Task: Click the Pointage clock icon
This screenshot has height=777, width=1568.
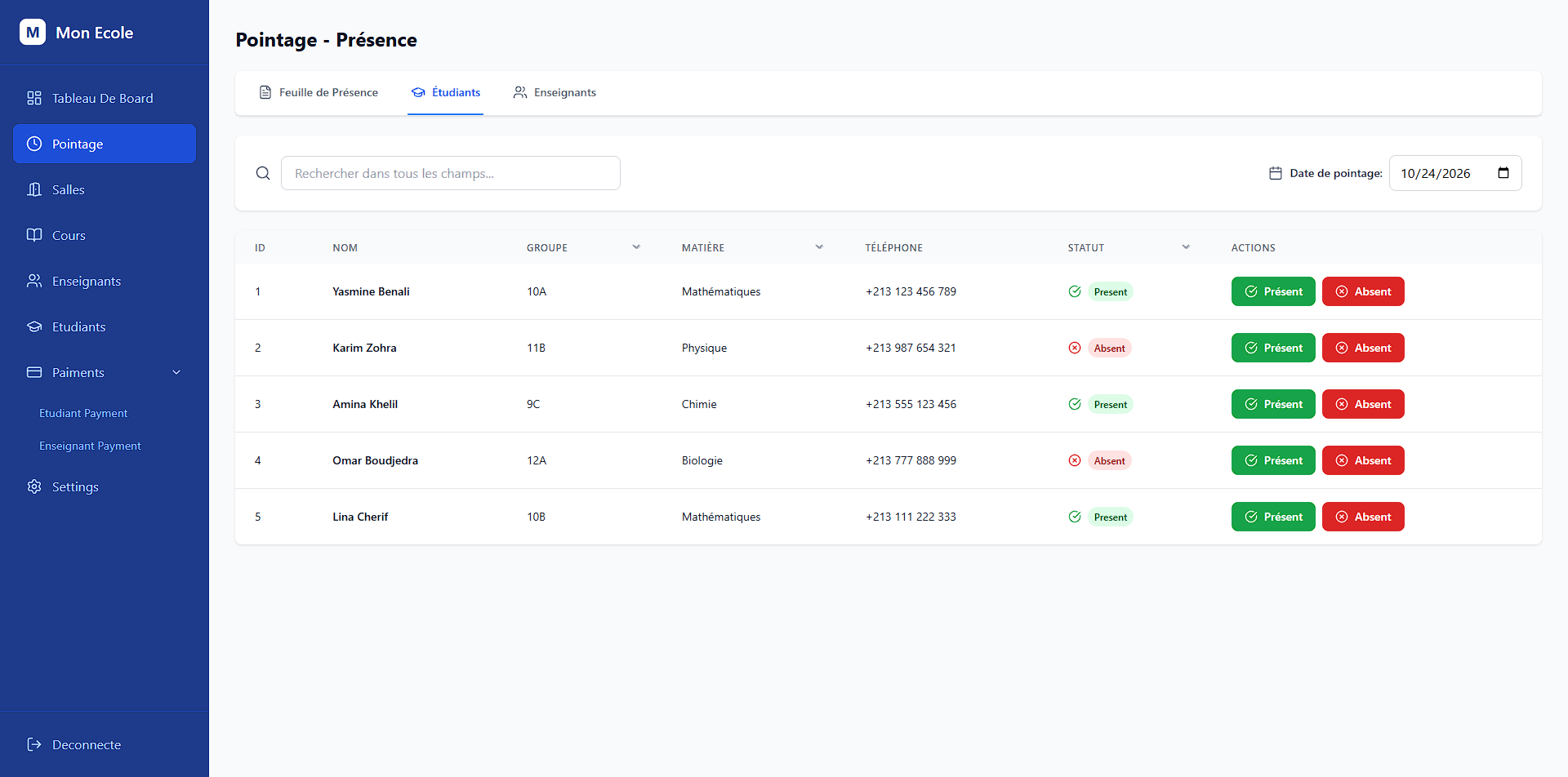Action: tap(34, 144)
